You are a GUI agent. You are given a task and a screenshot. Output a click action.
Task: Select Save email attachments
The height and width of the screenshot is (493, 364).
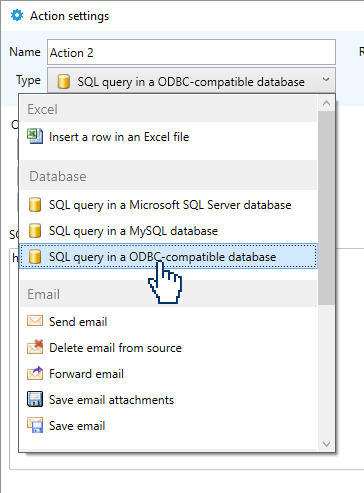click(x=168, y=400)
